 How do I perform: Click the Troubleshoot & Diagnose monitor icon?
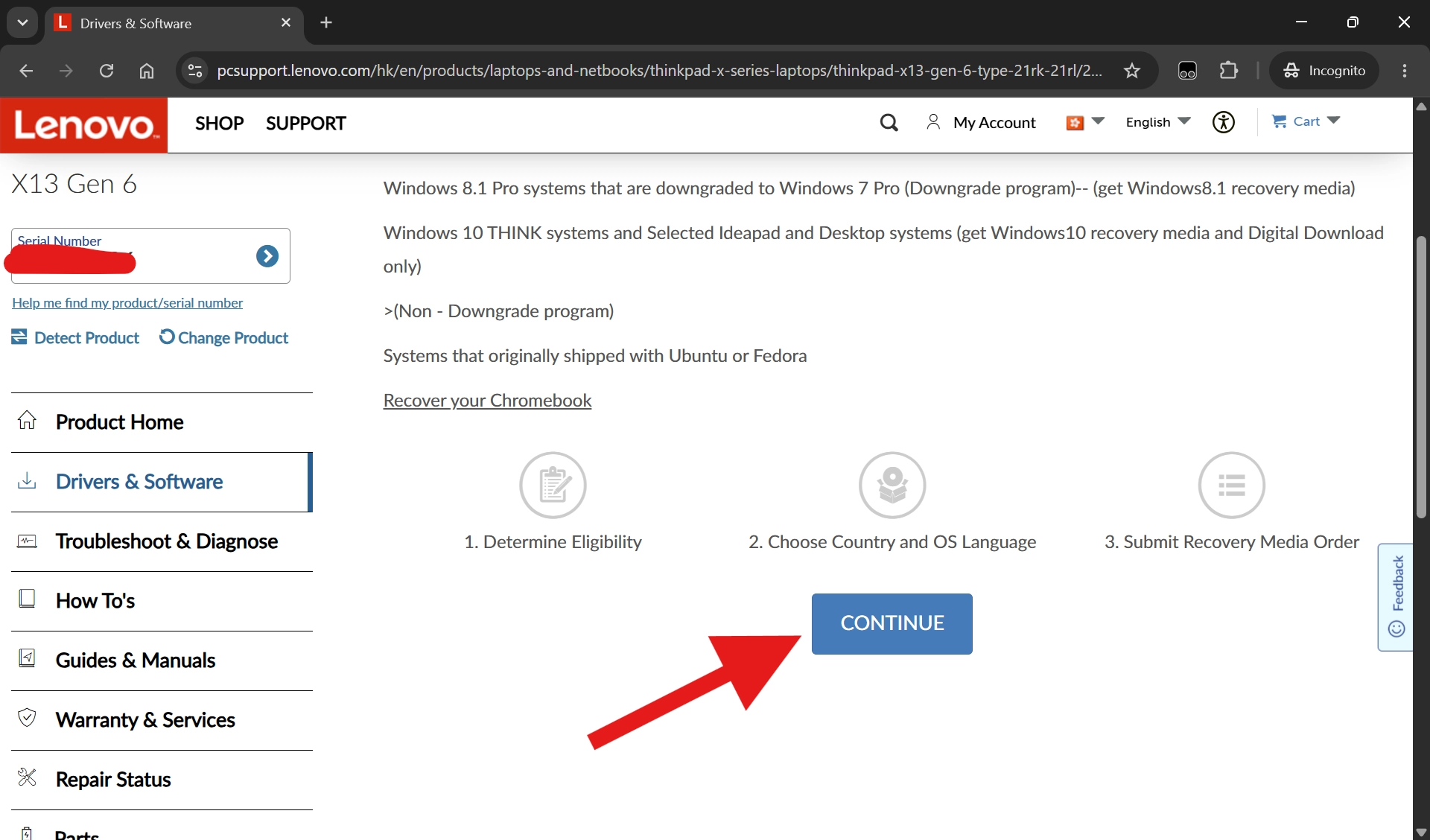tap(27, 541)
